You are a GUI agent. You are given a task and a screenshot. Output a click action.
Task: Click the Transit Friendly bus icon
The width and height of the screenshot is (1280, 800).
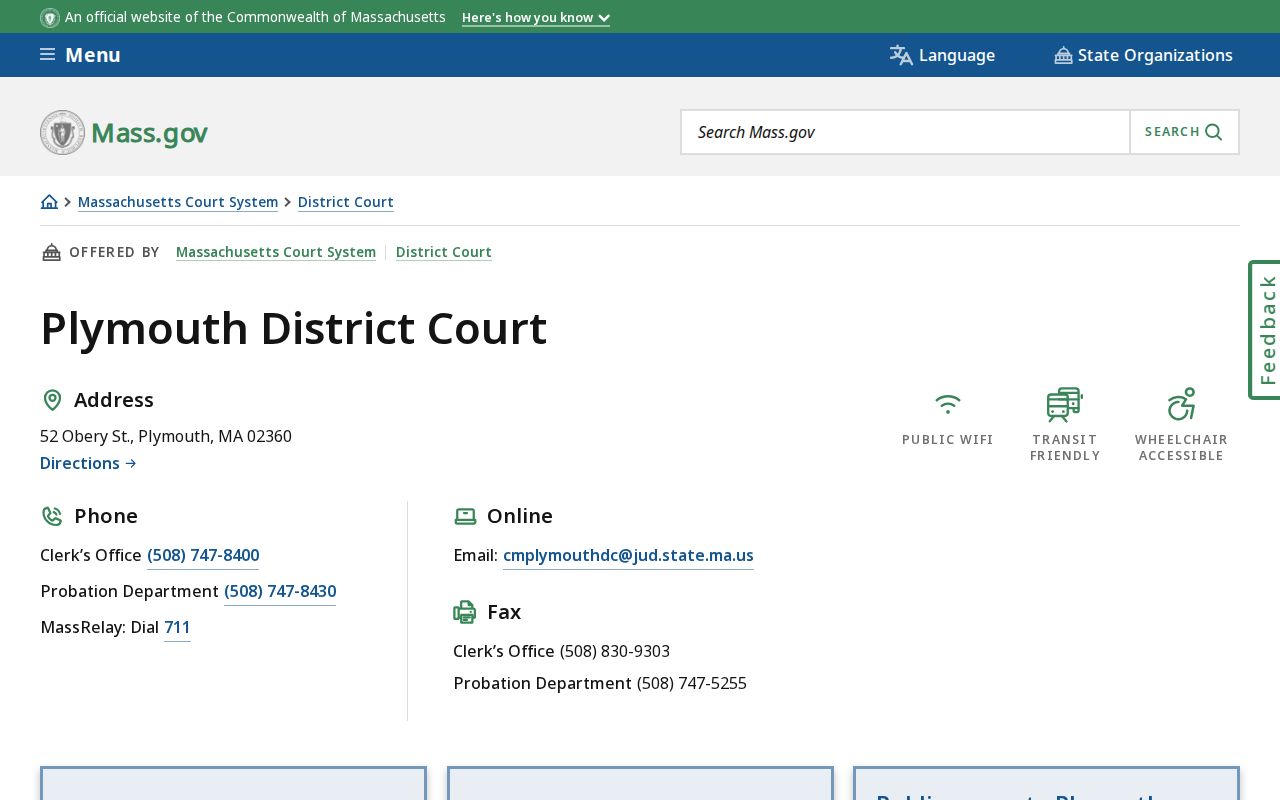1064,404
